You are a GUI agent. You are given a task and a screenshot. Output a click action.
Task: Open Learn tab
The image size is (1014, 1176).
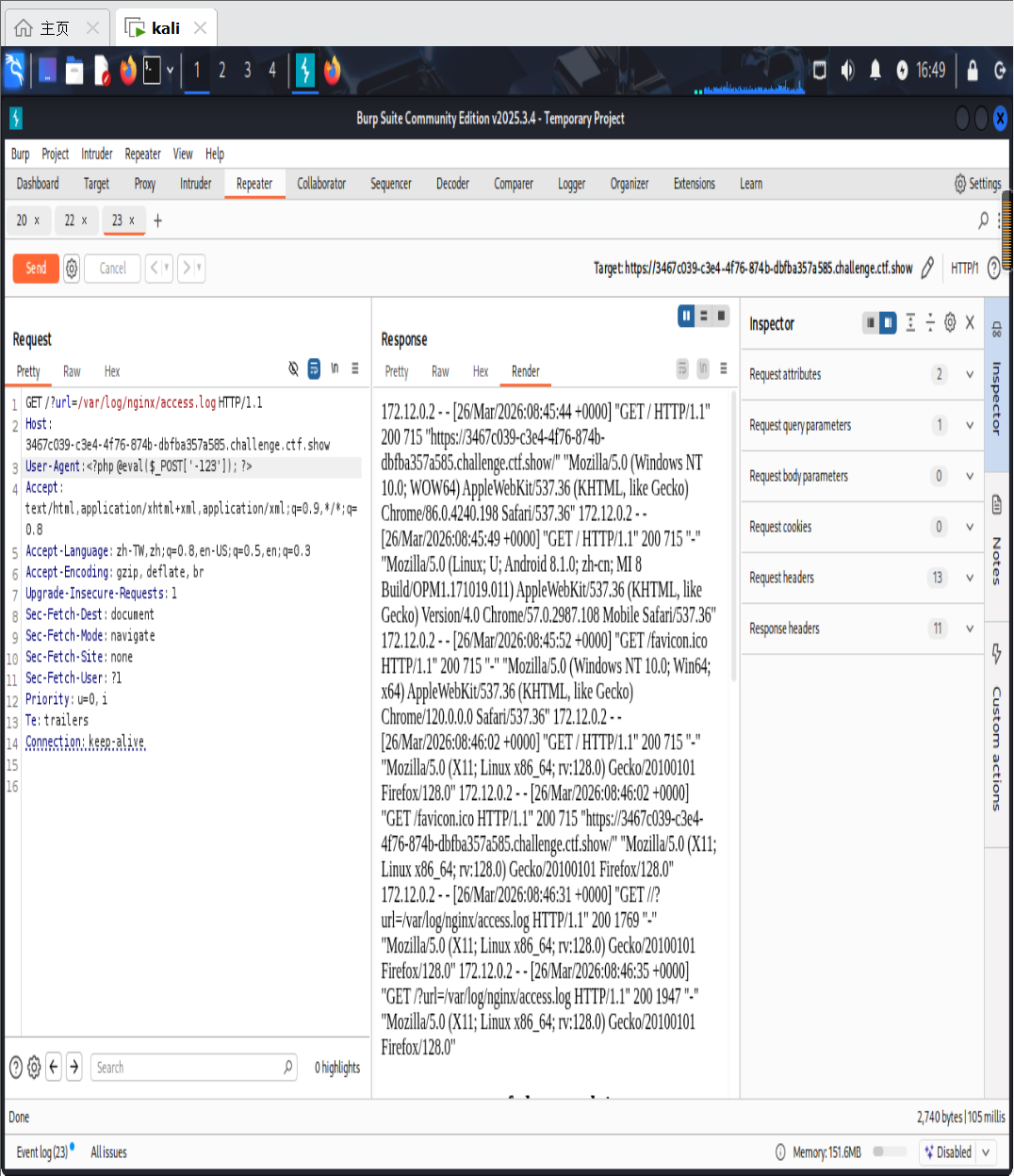pos(751,184)
